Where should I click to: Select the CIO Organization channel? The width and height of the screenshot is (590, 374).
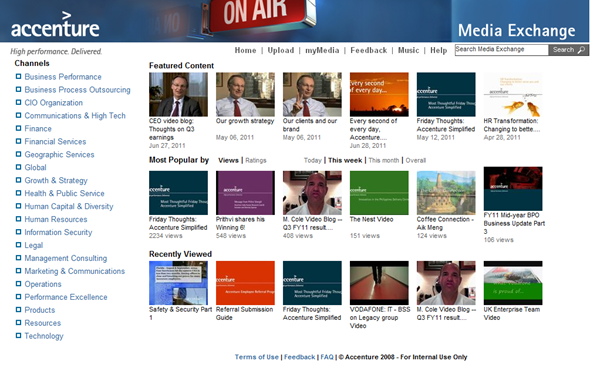tap(53, 103)
